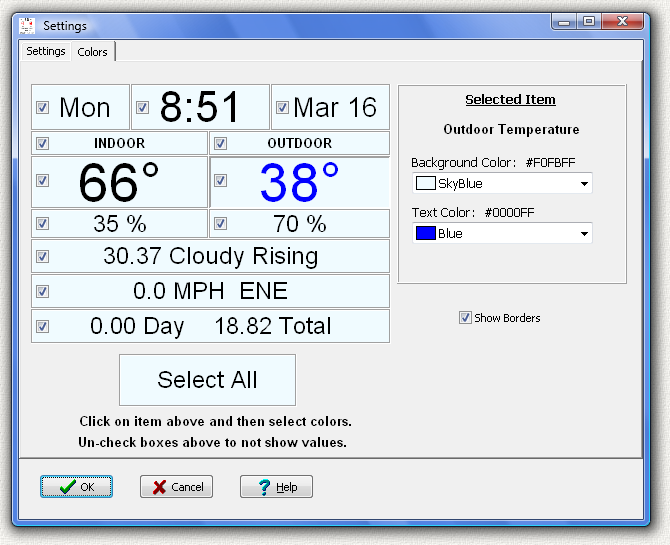Confirm settings with the OK button

pos(76,486)
